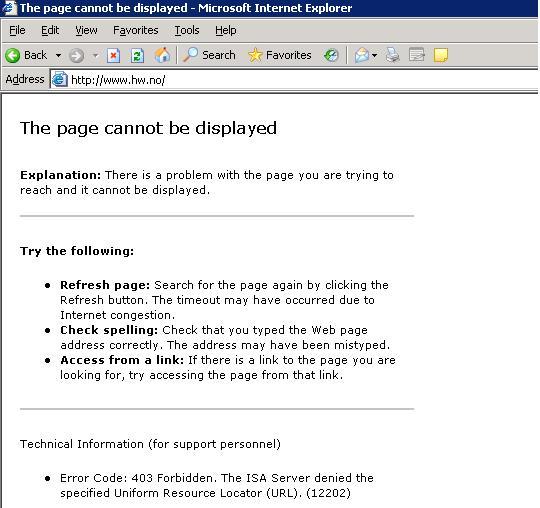The height and width of the screenshot is (508, 540).
Task: Open the Forward history dropdown arrow
Action: (x=95, y=55)
